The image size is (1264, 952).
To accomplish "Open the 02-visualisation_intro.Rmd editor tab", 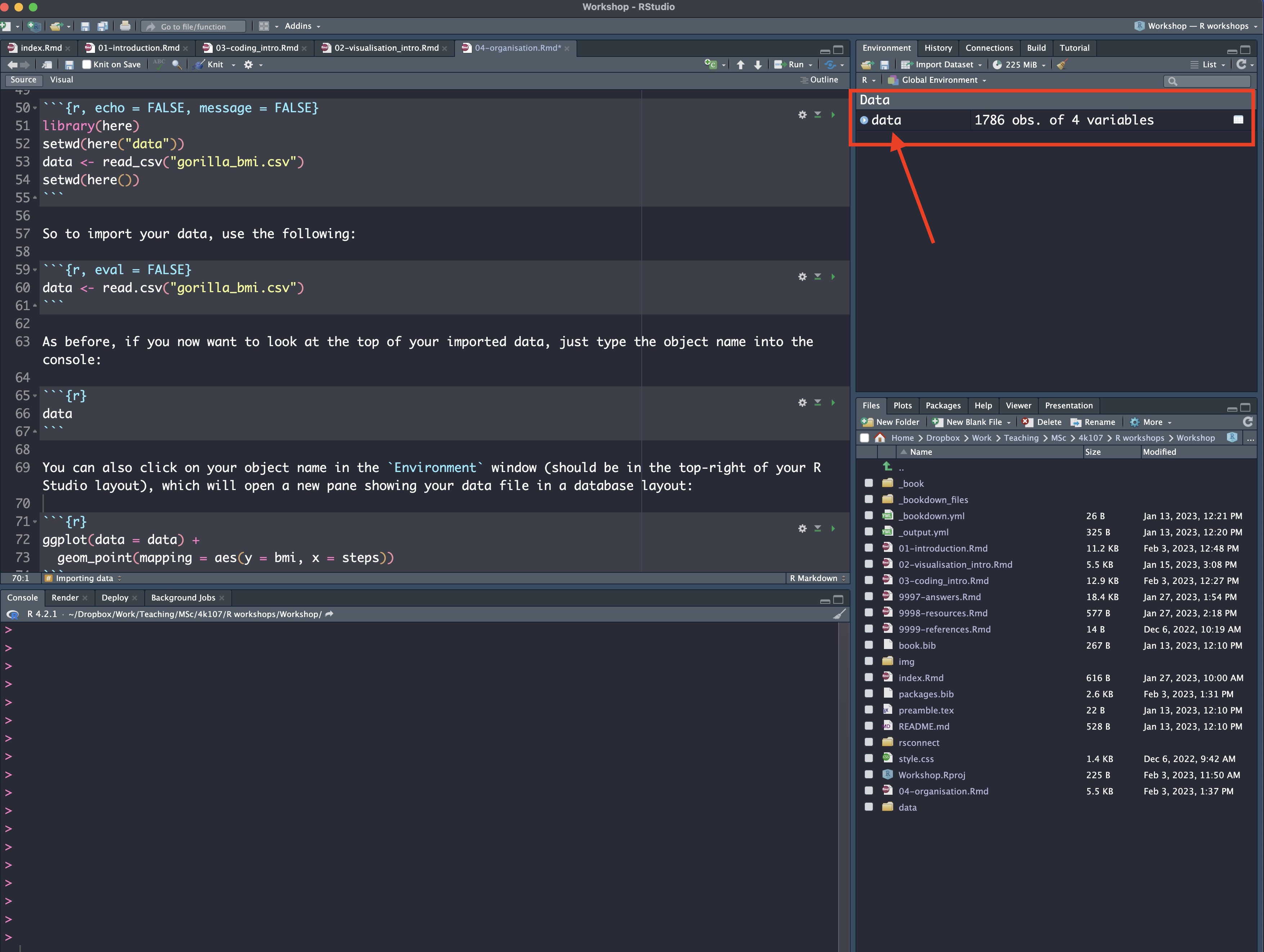I will point(386,48).
